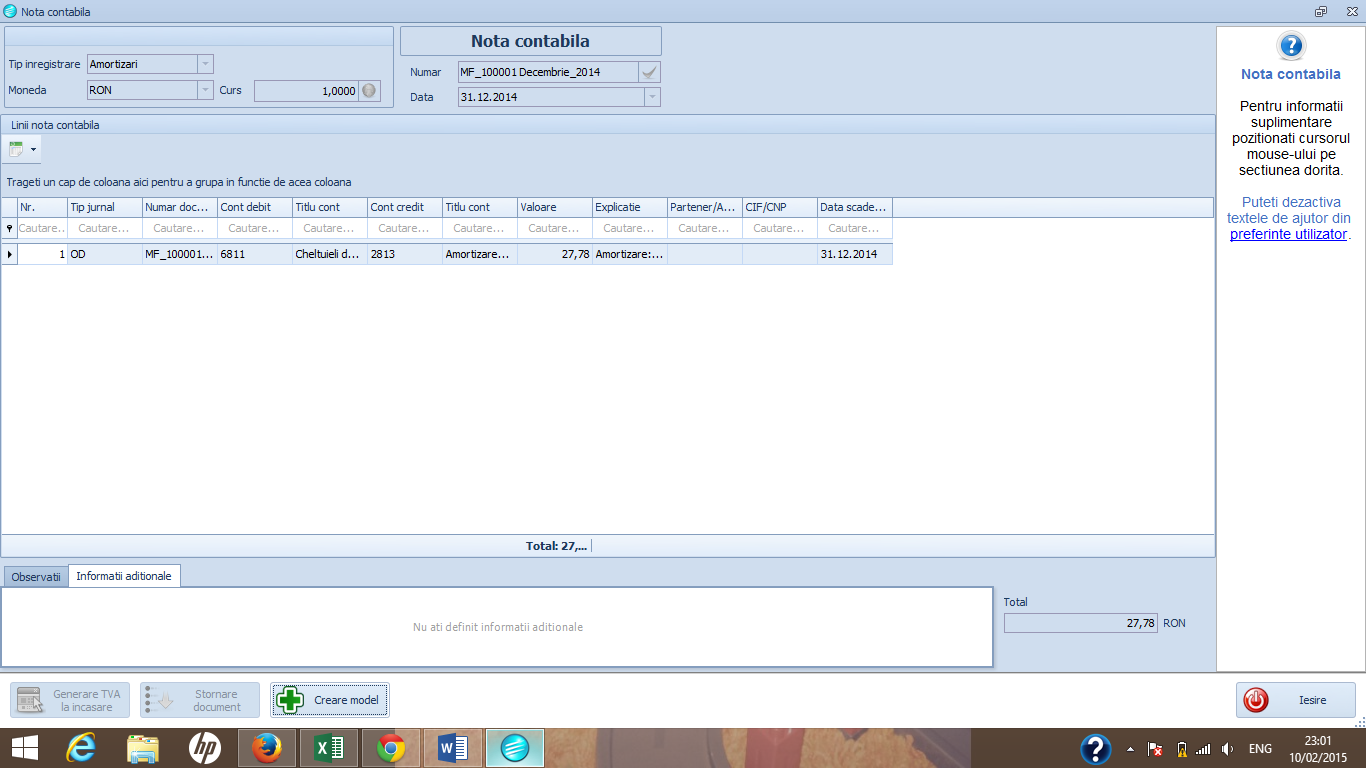
Task: Sort by Tip jurnal column header
Action: point(105,207)
